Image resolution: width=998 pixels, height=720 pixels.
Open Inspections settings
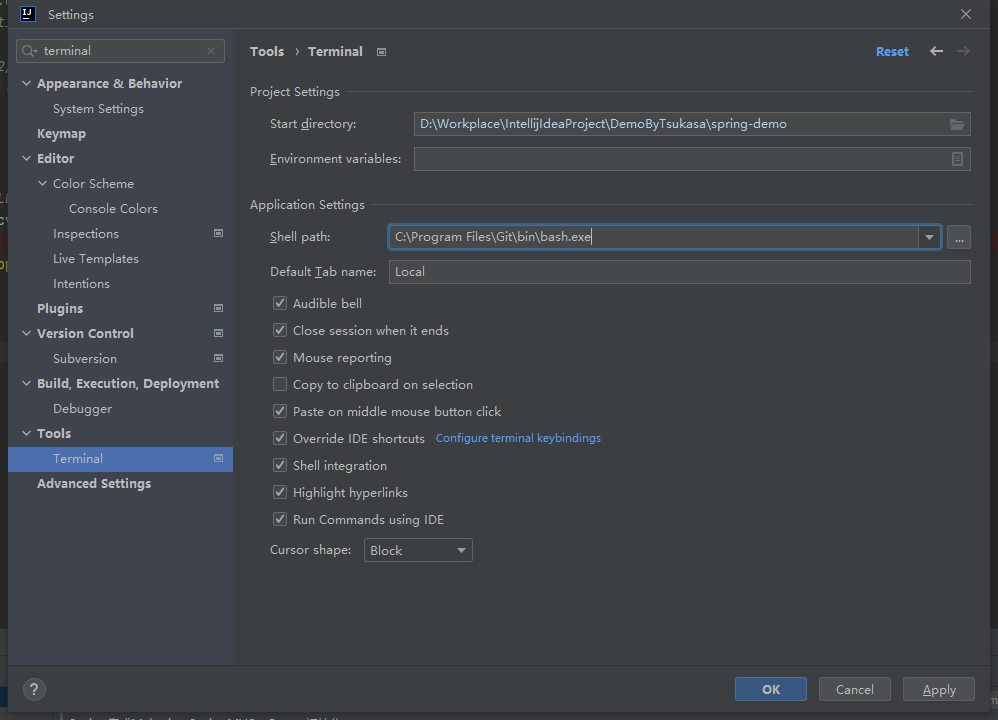(86, 234)
